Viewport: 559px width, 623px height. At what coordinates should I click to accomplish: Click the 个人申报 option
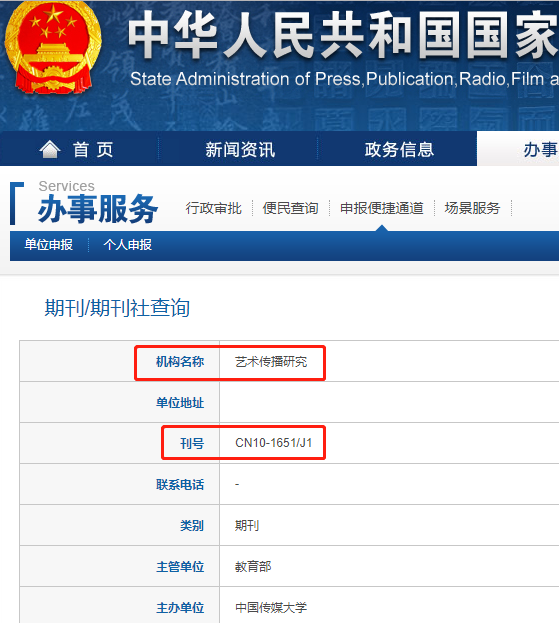pos(128,245)
